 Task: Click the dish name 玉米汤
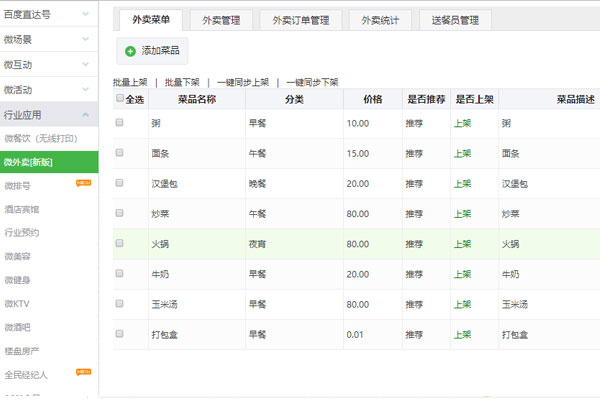click(165, 305)
